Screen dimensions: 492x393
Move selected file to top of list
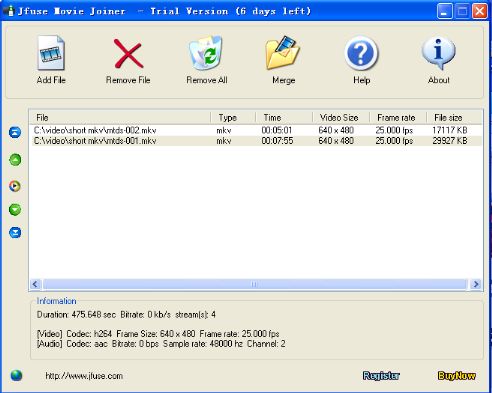point(15,132)
